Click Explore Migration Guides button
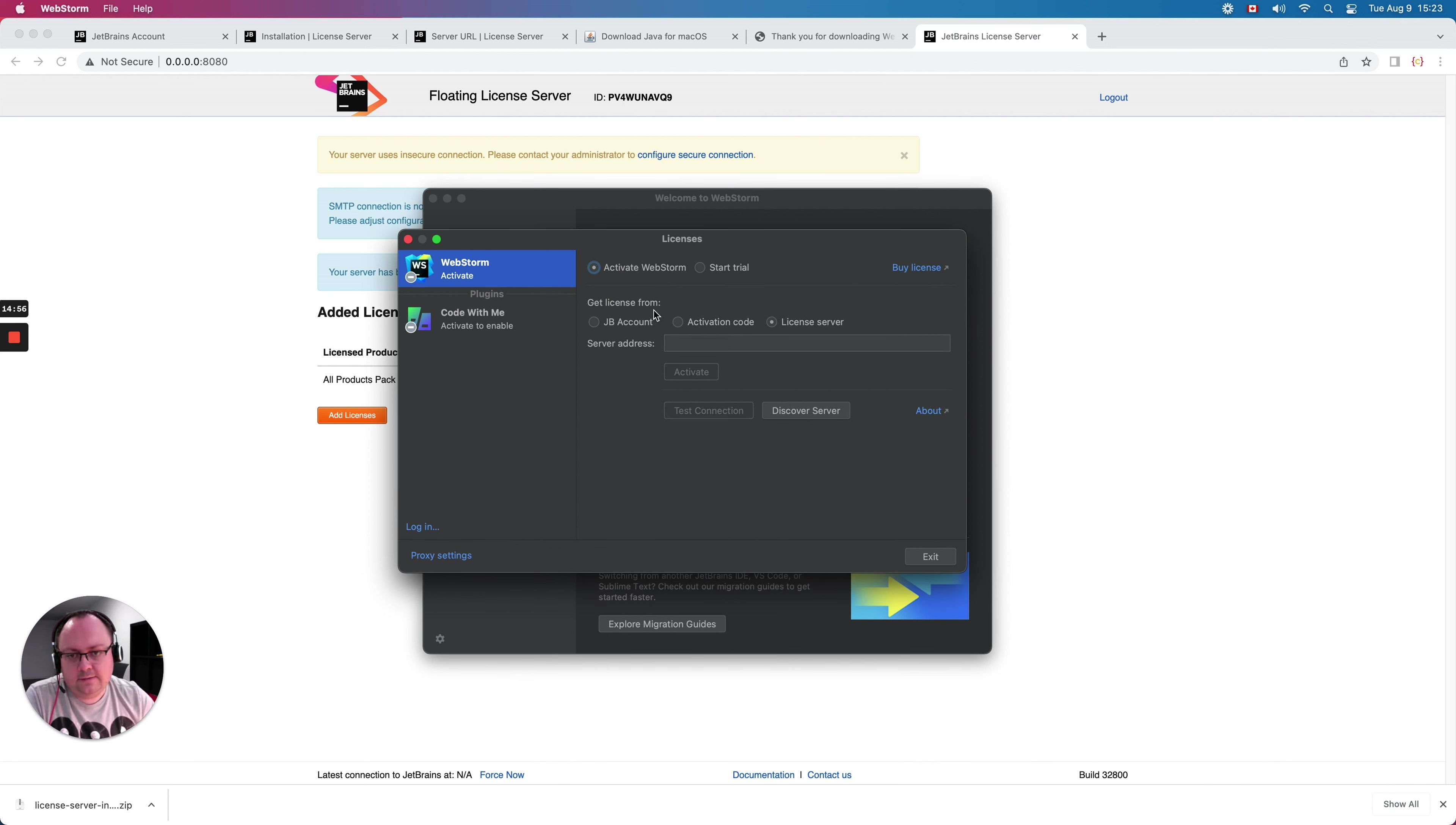The image size is (1456, 825). (x=662, y=624)
